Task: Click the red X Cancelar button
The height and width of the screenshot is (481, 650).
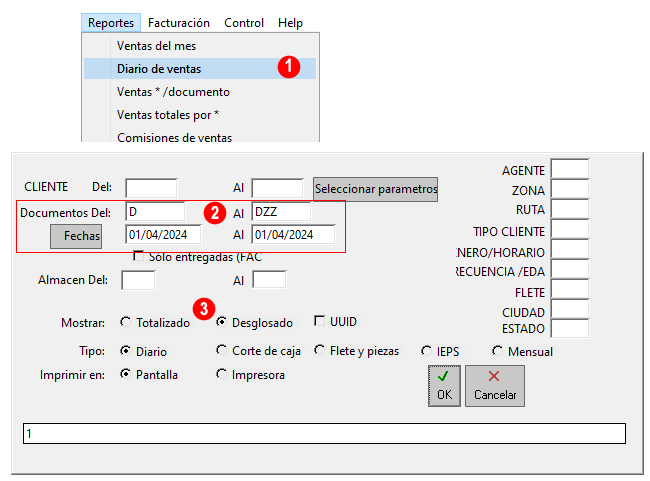Action: 494,385
